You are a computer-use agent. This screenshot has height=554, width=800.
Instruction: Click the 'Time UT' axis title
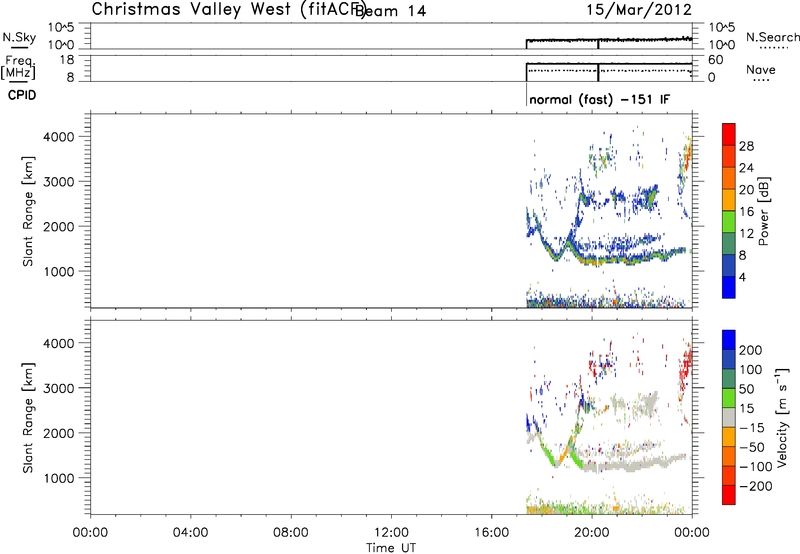point(391,548)
